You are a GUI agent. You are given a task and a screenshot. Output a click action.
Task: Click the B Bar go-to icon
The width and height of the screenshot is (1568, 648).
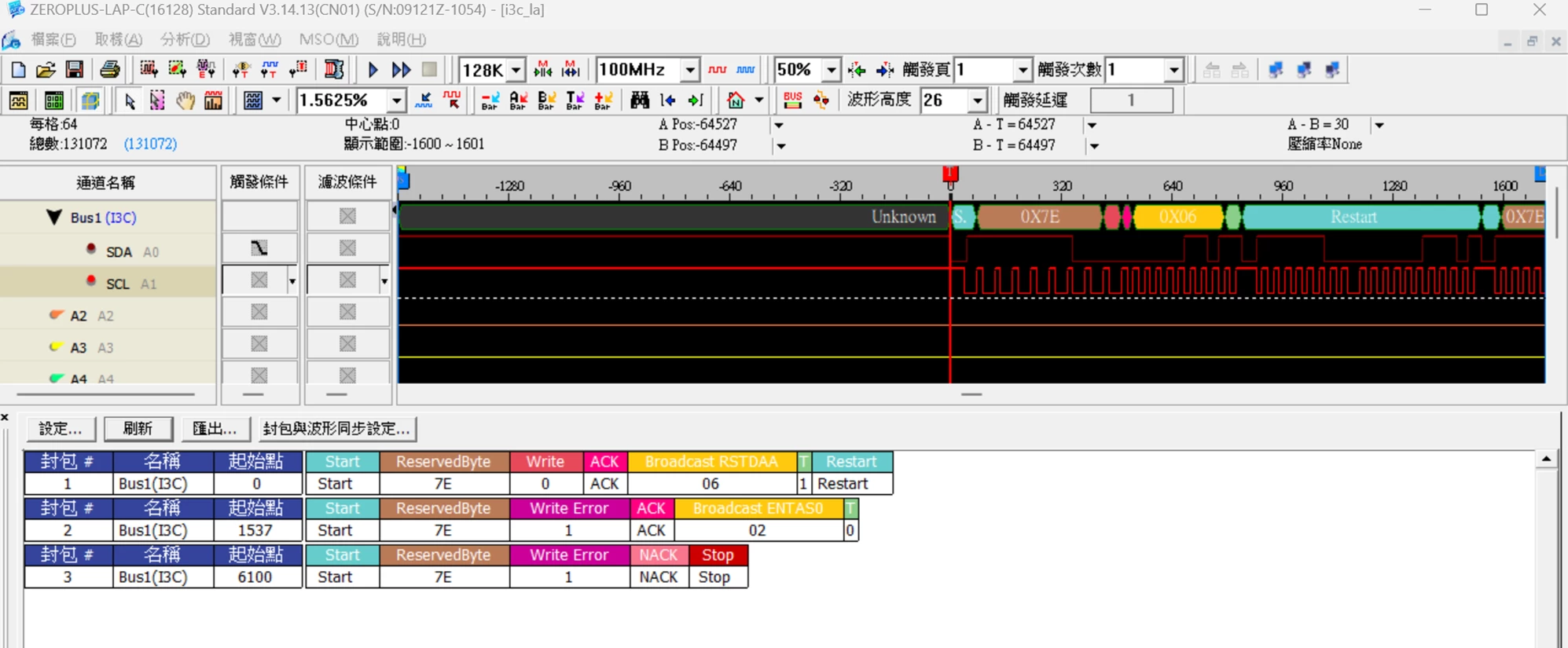(546, 101)
